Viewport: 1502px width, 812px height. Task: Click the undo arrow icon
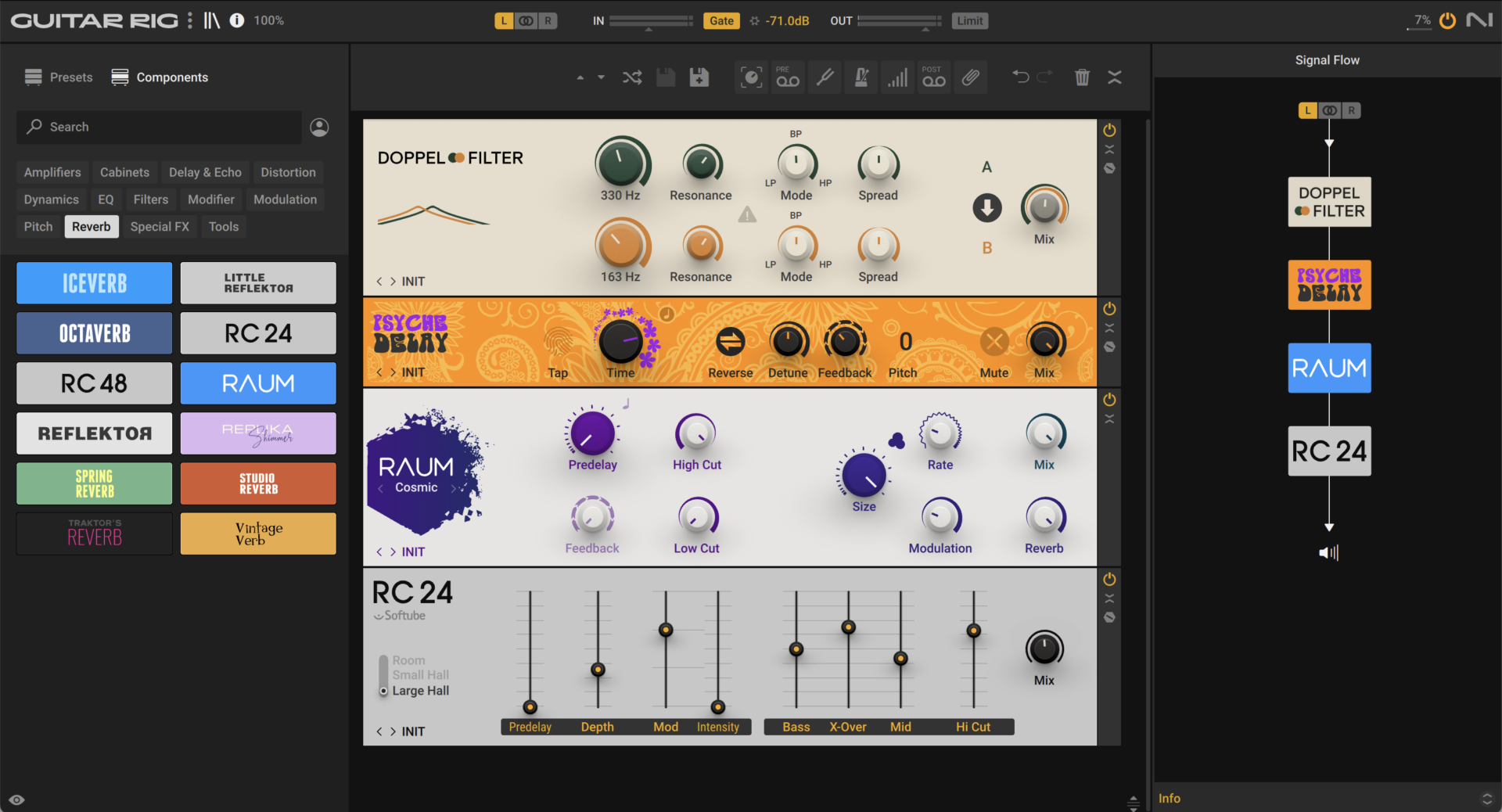[1020, 77]
